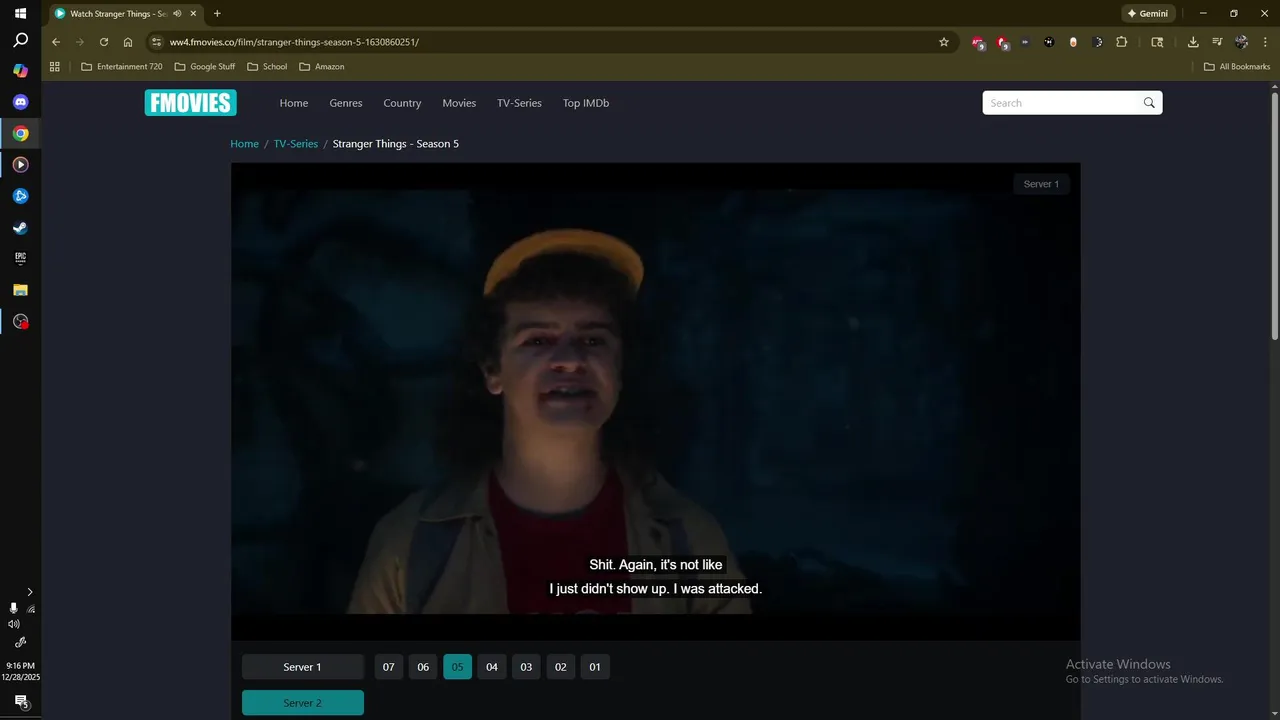Click the black round extension icon with white dots
Screen dimensions: 1280x720
tap(1048, 42)
